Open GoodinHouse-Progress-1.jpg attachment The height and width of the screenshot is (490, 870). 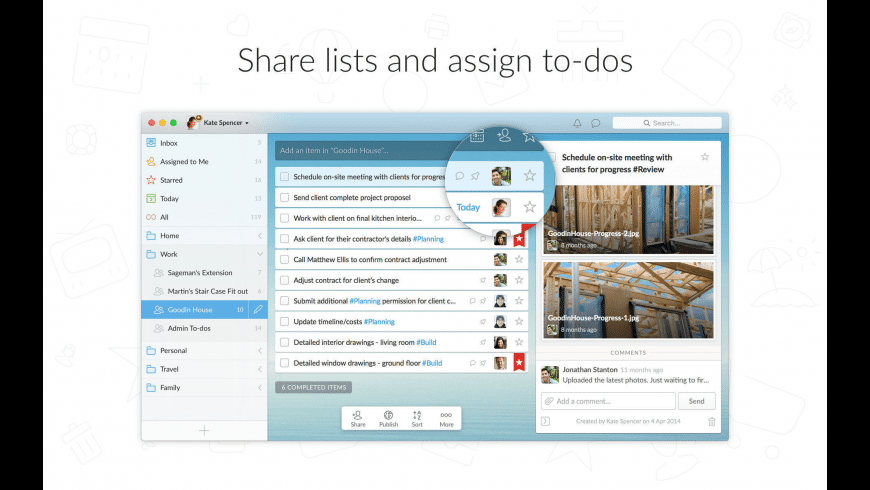(628, 300)
